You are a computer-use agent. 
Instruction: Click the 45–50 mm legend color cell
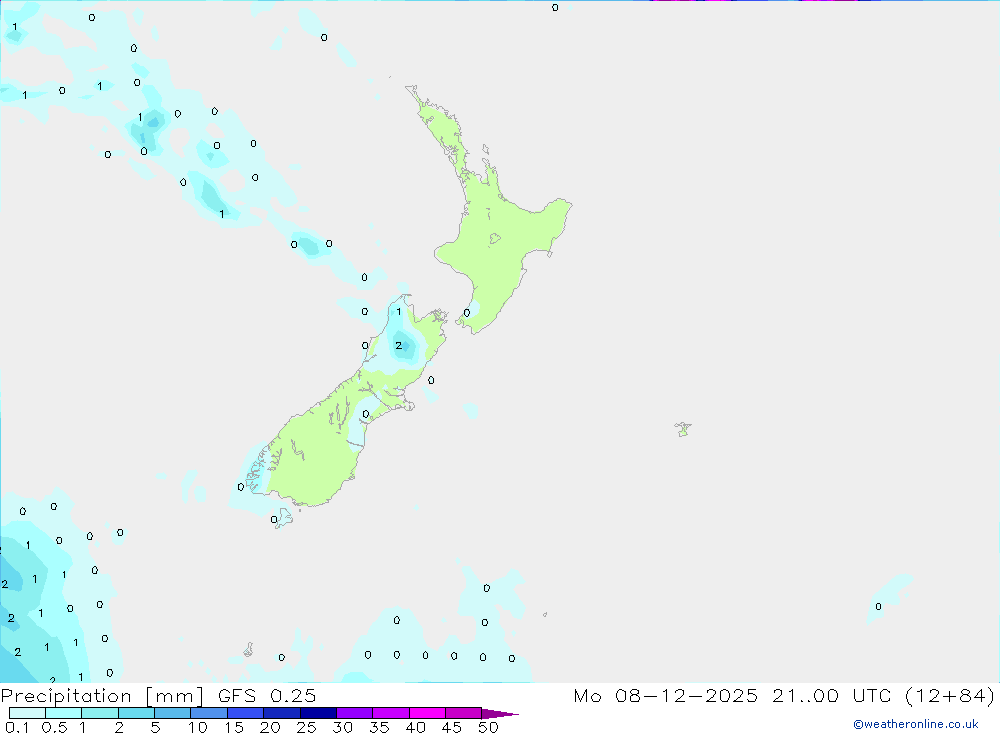pyautogui.click(x=464, y=713)
